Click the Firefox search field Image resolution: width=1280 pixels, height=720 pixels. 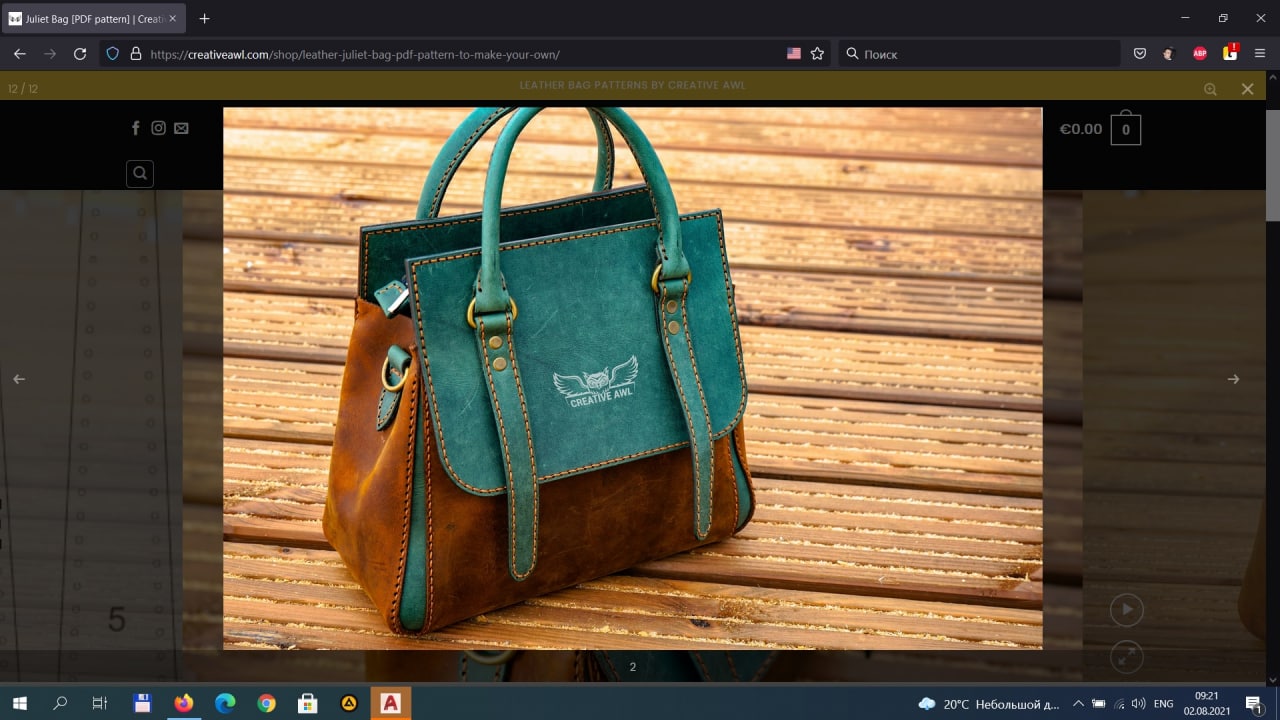coord(979,54)
